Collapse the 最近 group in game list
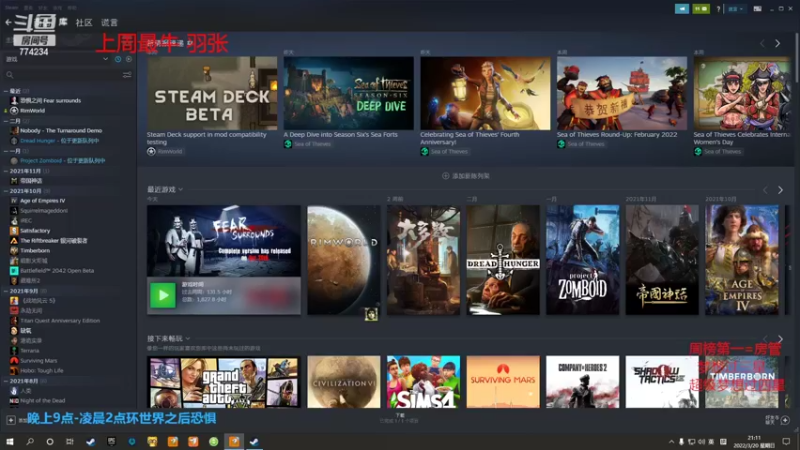This screenshot has height=450, width=800. (x=6, y=91)
